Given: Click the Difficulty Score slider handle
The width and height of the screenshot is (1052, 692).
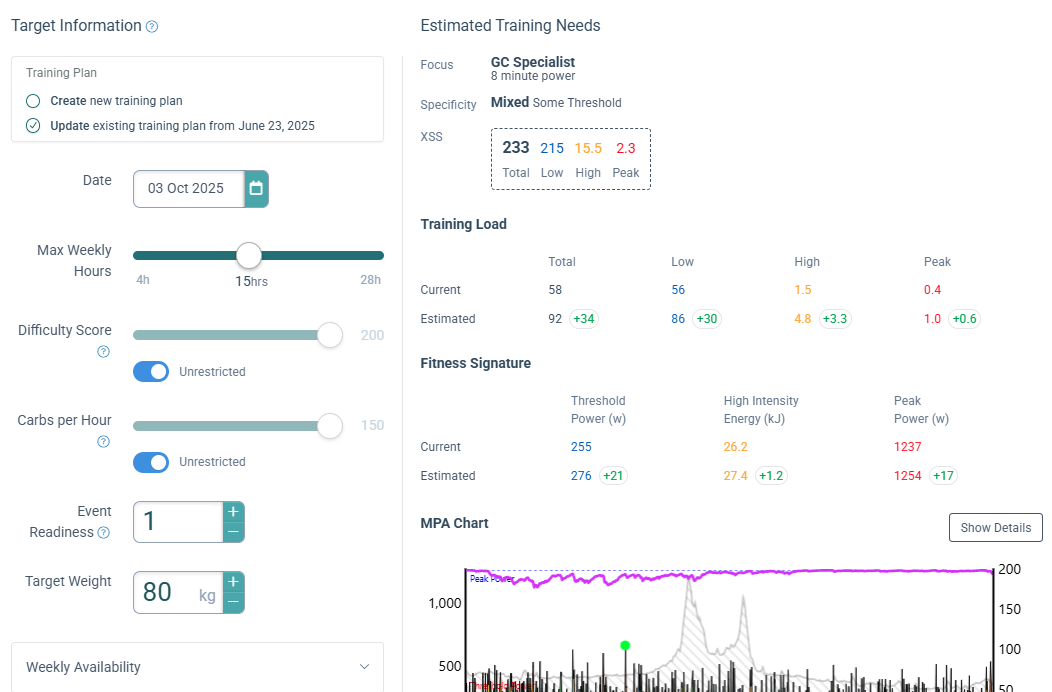Looking at the screenshot, I should (330, 335).
